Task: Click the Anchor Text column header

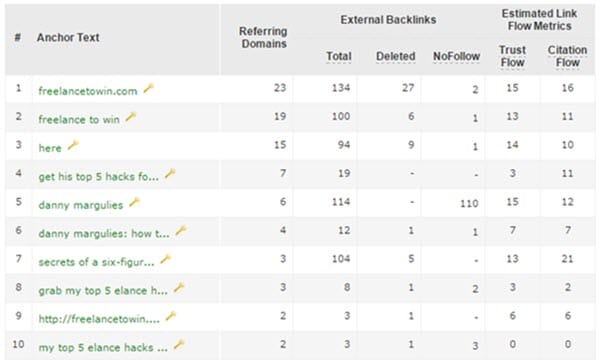Action: (x=68, y=38)
